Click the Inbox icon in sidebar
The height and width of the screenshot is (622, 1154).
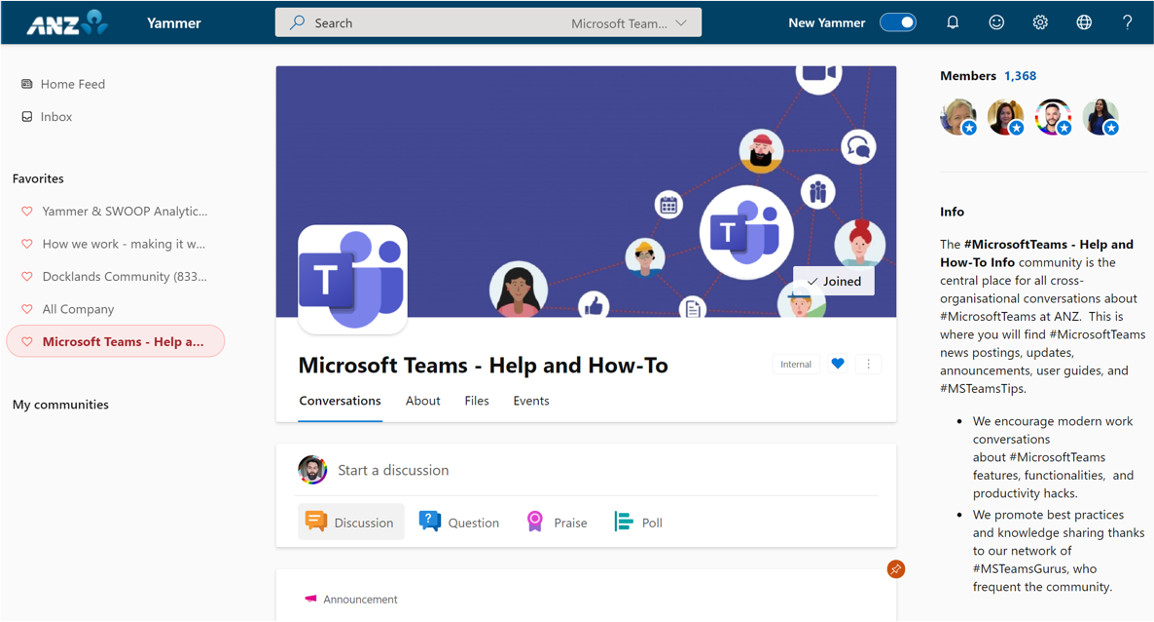27,116
